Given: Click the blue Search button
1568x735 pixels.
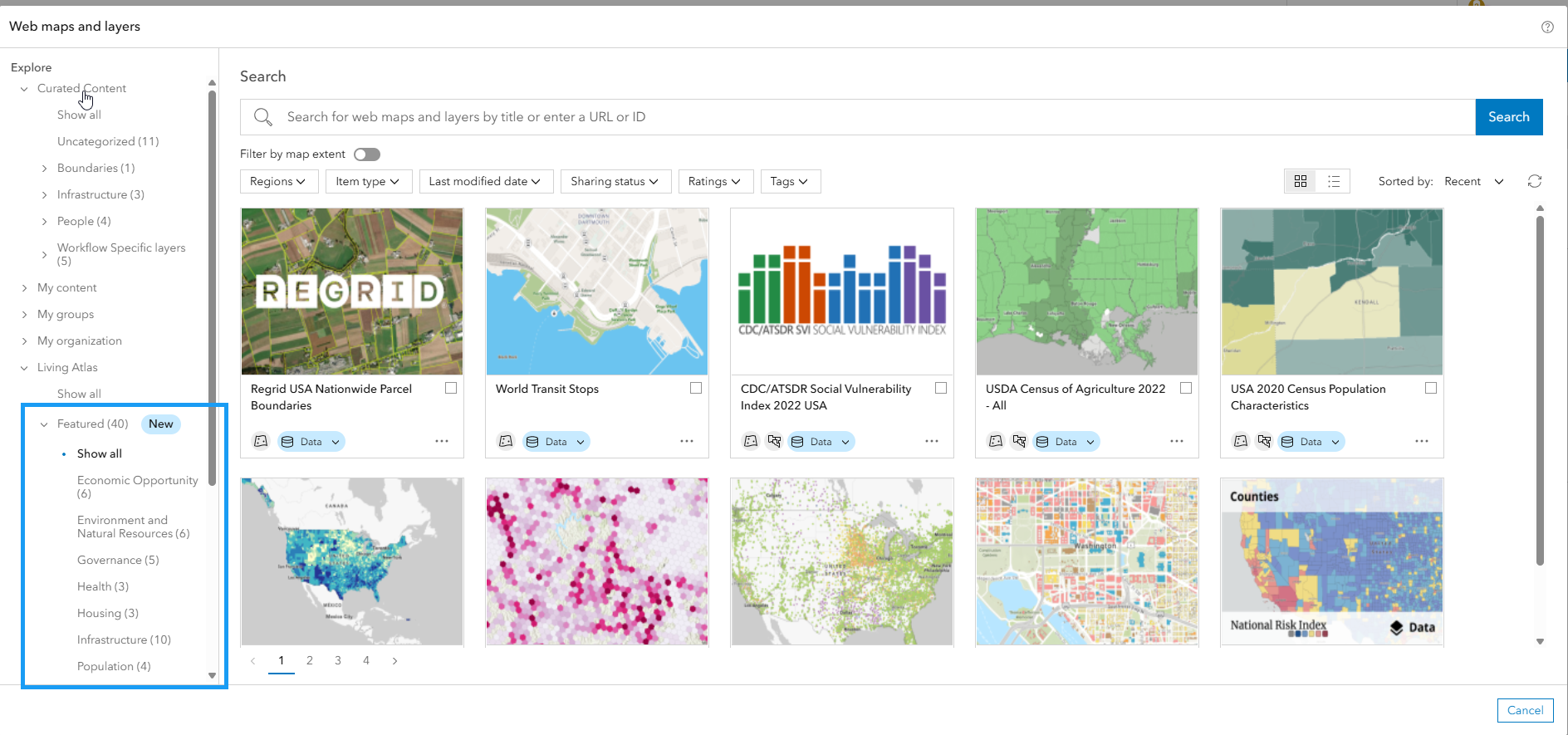Looking at the screenshot, I should pos(1508,117).
